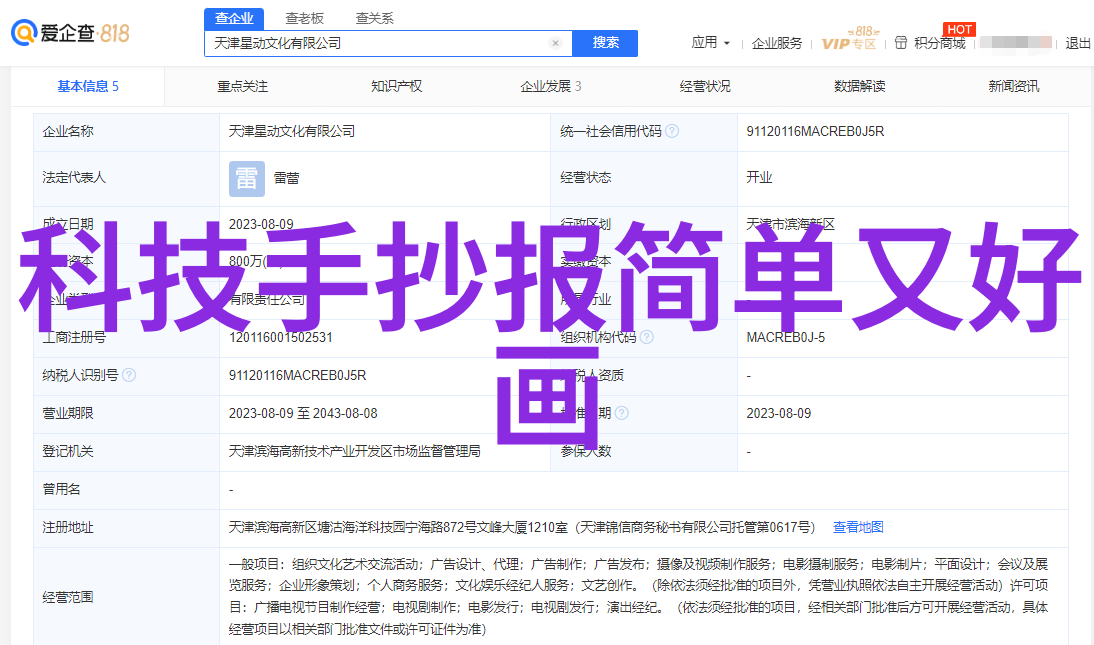Open the 经营状况 tab

click(x=705, y=87)
